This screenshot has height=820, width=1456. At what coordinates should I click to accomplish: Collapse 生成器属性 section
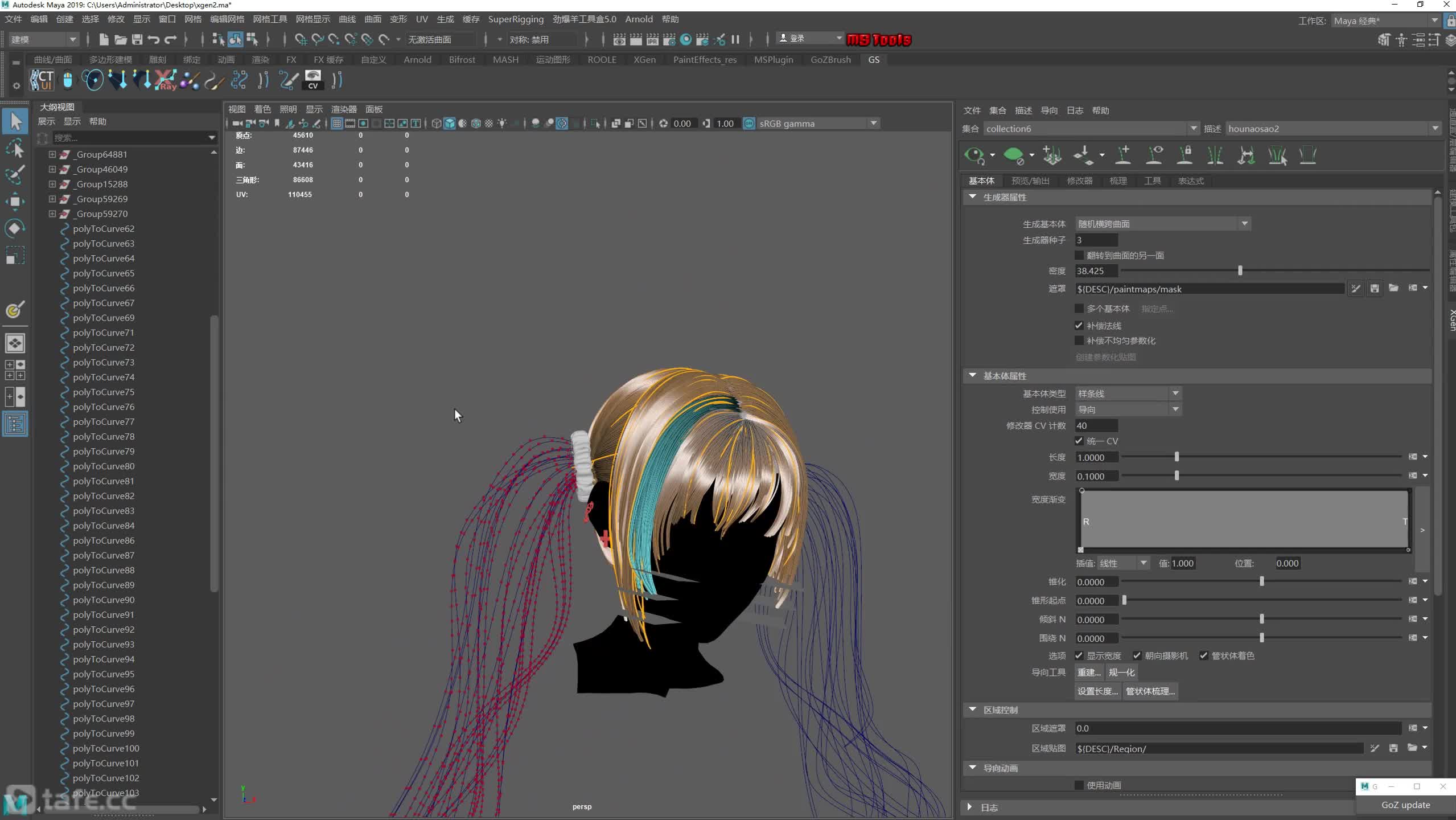[973, 197]
